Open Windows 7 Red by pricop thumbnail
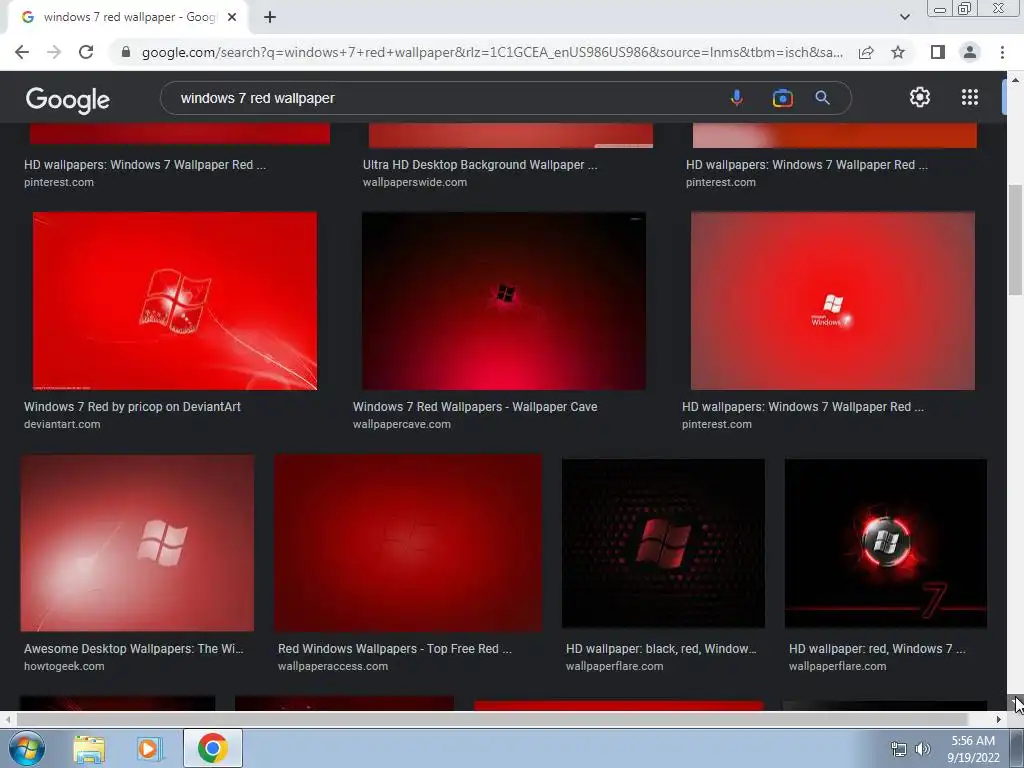The image size is (1024, 768). [x=175, y=300]
